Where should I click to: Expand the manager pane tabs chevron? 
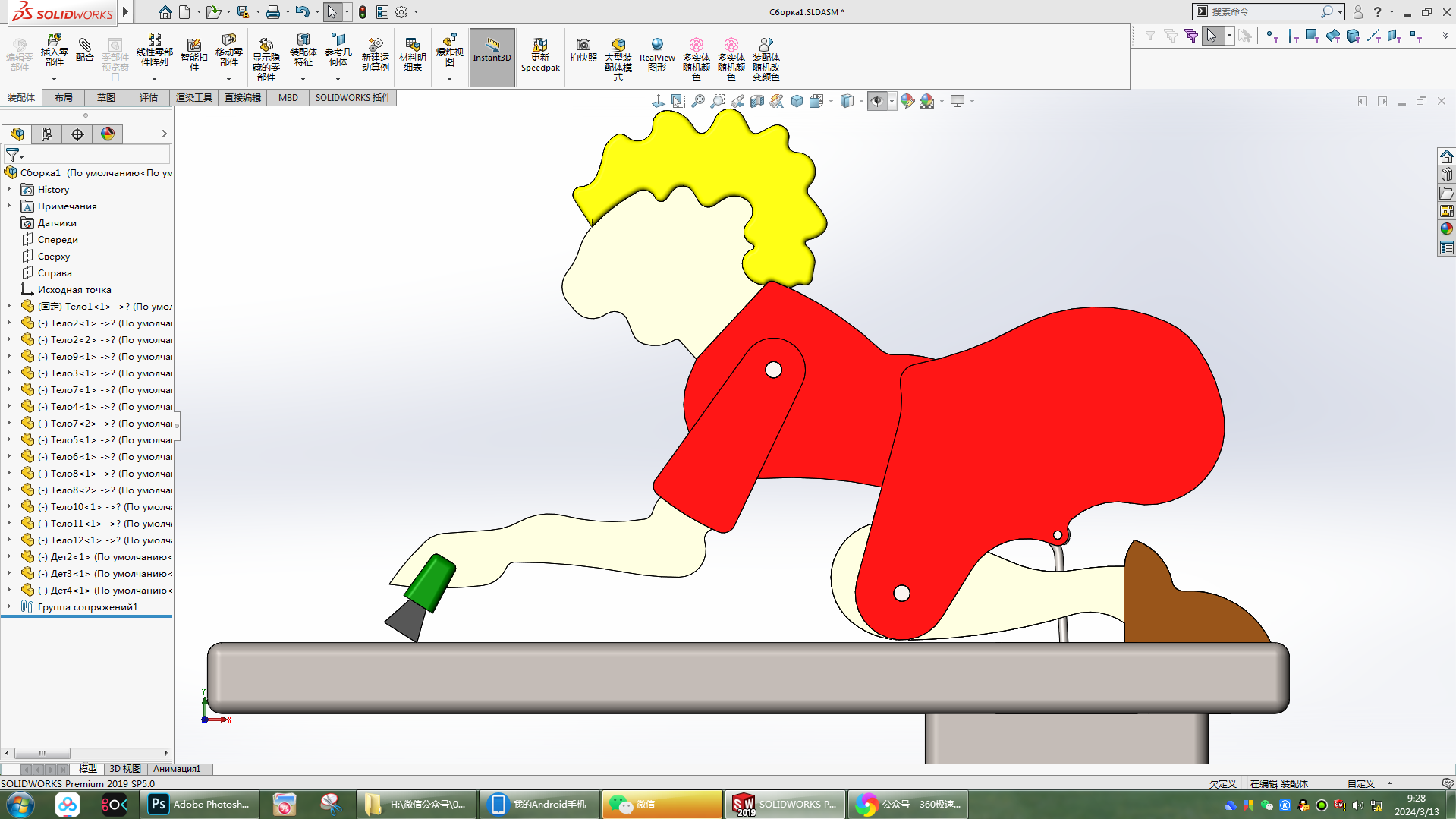point(164,134)
